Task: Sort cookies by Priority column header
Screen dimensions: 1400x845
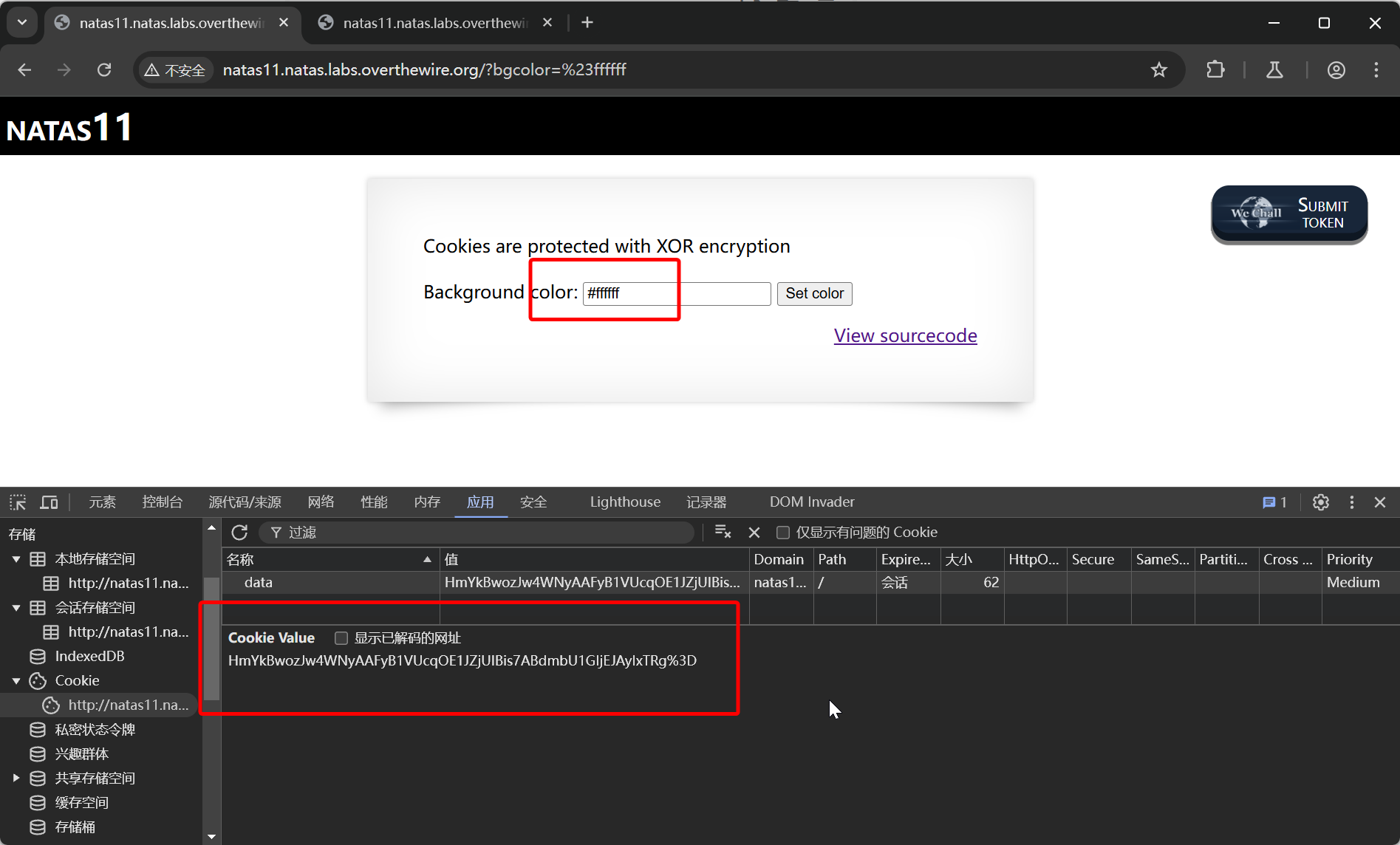Action: coord(1359,559)
